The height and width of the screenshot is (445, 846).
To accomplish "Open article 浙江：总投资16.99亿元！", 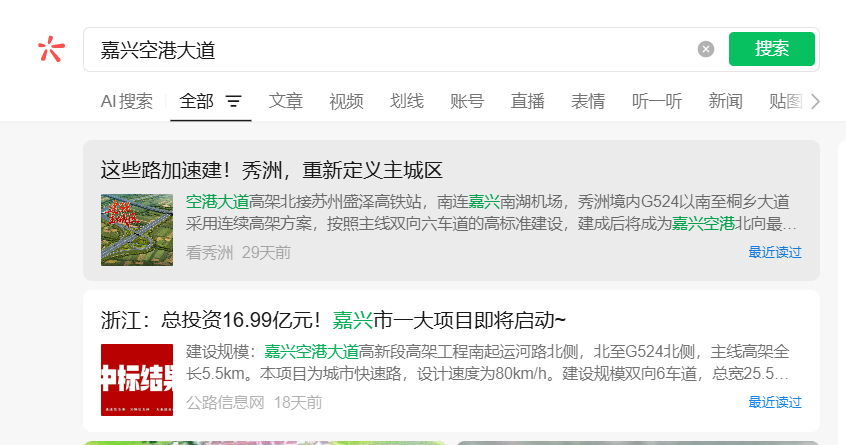I will point(333,320).
